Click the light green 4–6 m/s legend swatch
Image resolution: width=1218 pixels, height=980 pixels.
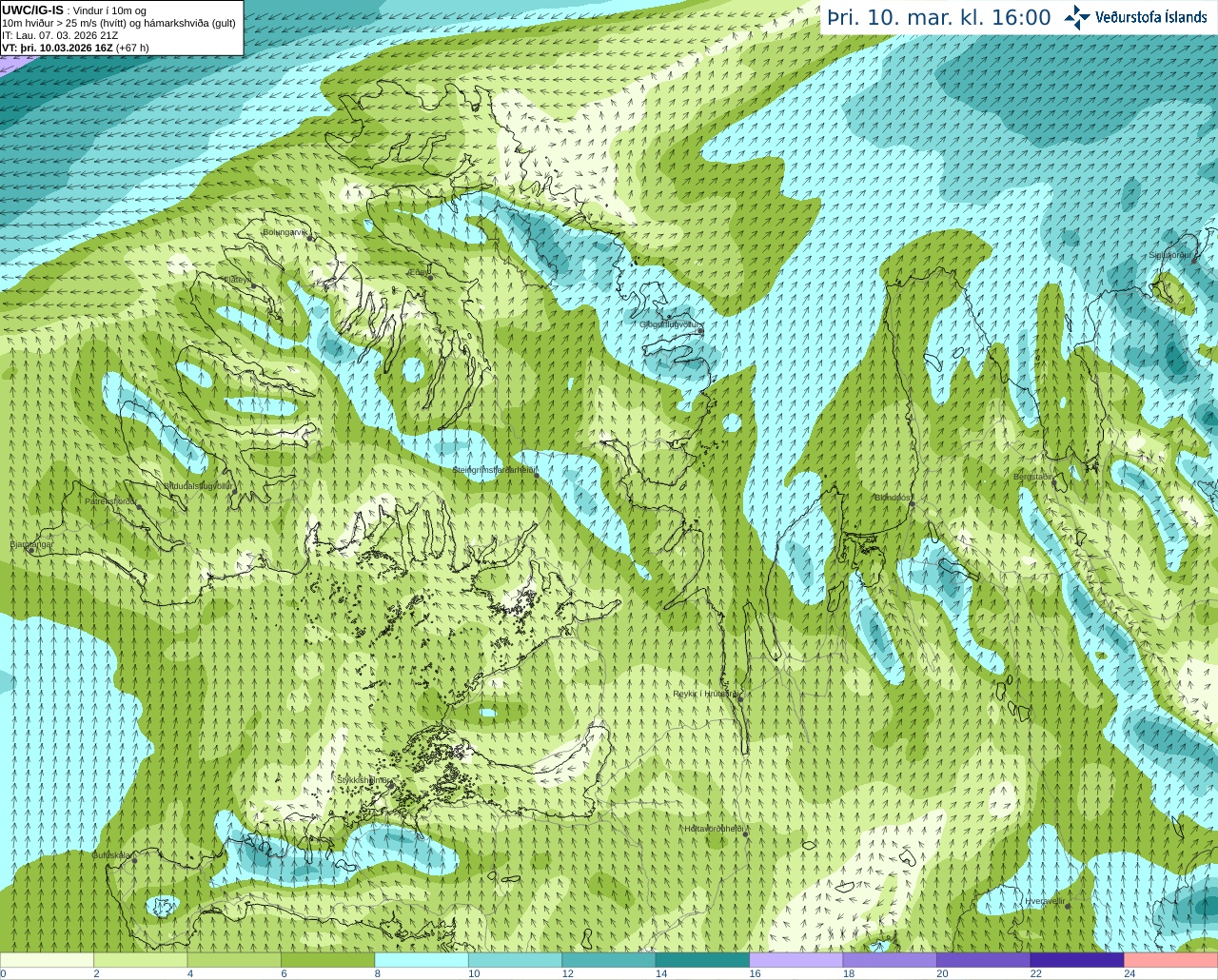pos(234,960)
